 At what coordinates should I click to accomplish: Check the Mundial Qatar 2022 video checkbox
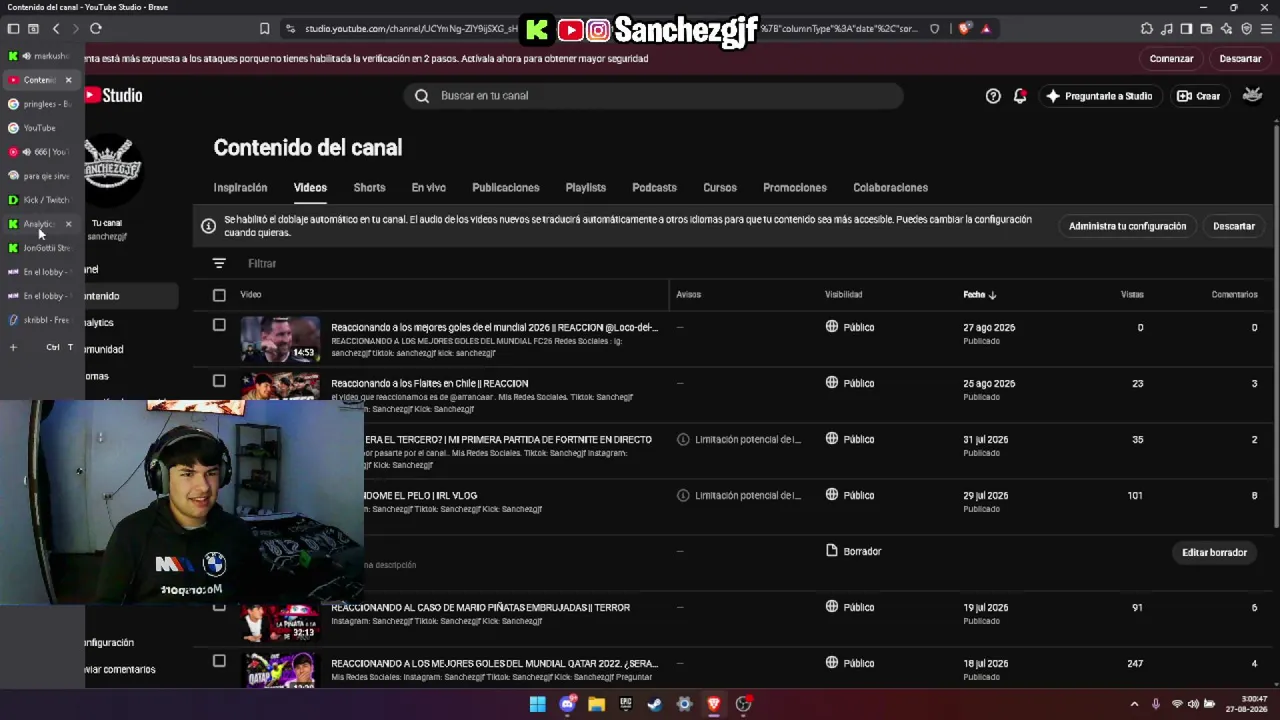pyautogui.click(x=219, y=661)
